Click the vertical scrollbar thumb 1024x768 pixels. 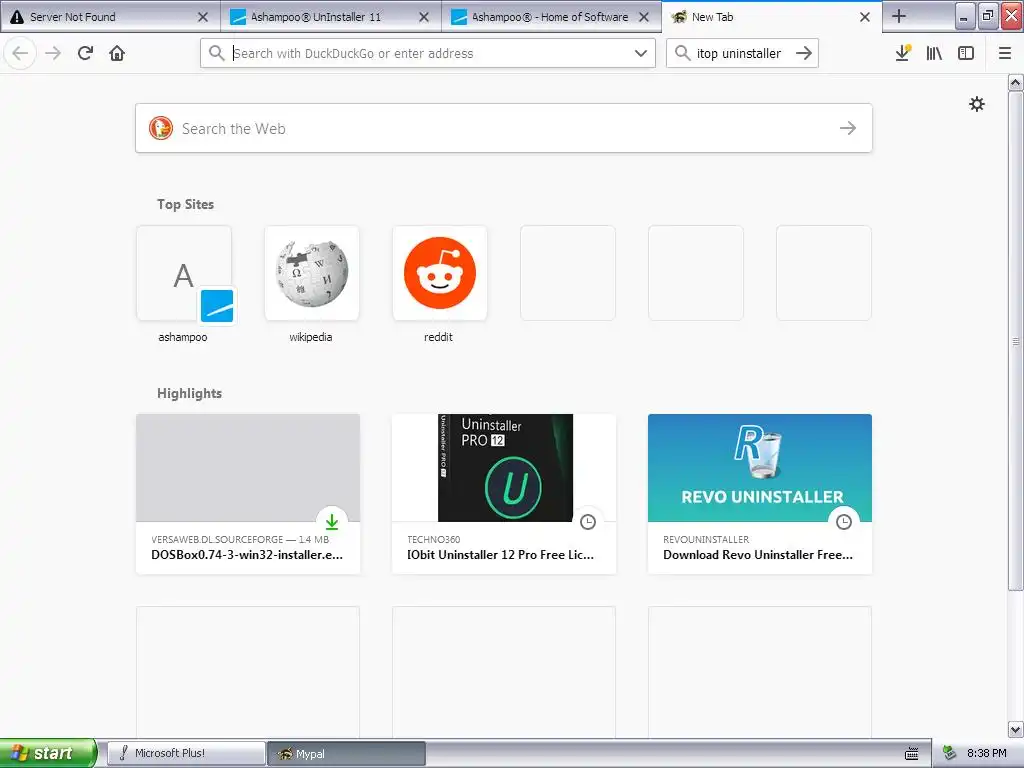coord(1016,341)
